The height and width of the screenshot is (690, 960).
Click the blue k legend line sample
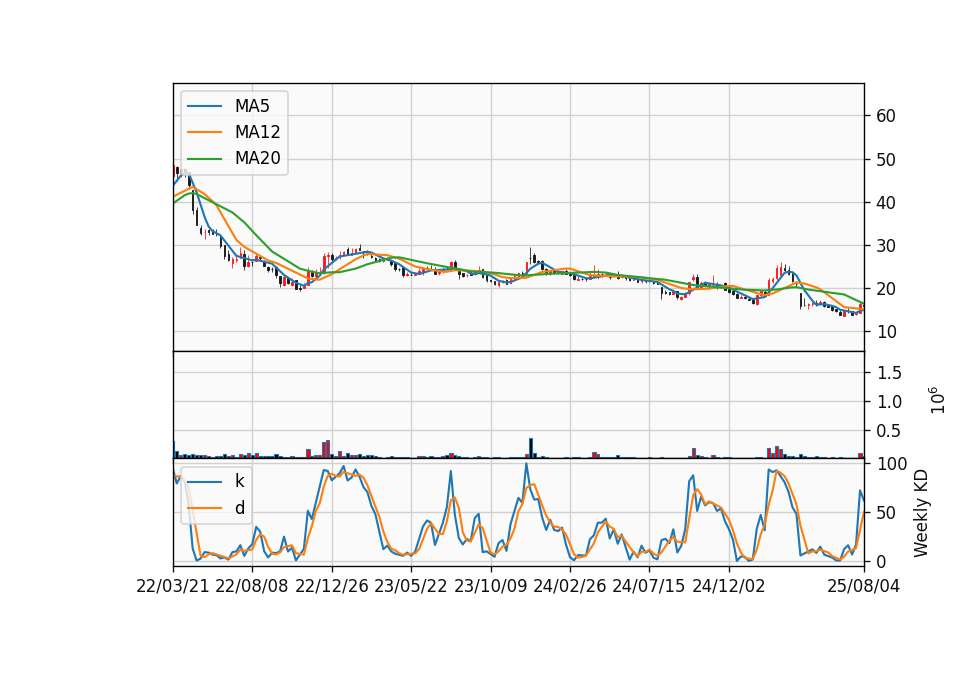(204, 482)
